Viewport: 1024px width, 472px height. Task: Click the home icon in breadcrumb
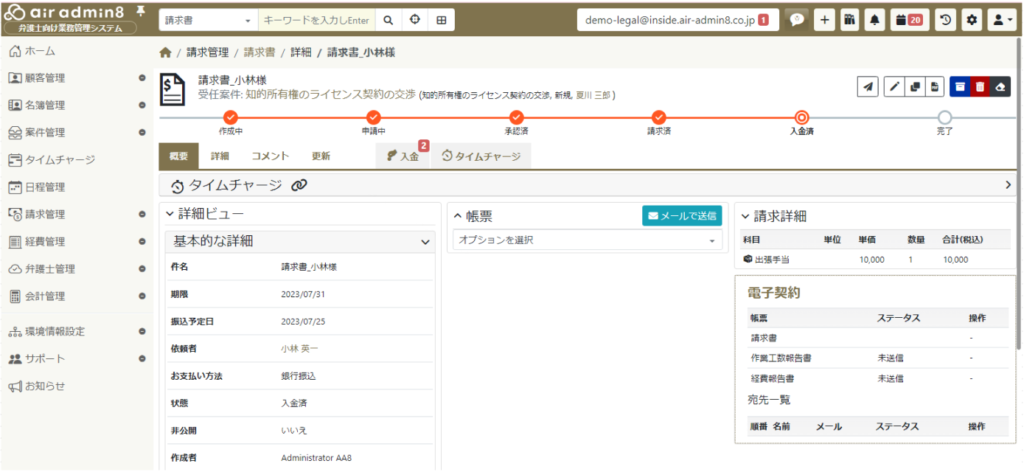(165, 52)
